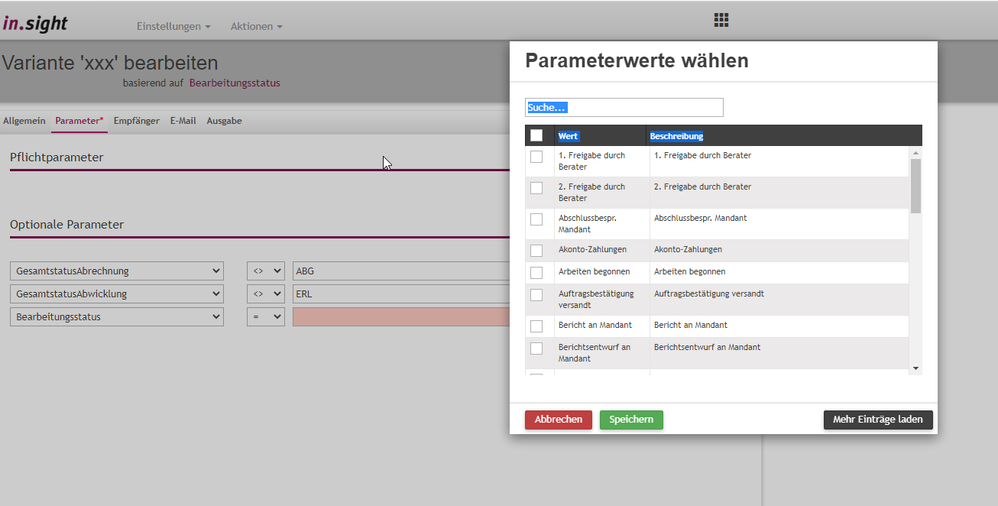Switch to the Empfänger tab
Image resolution: width=998 pixels, height=506 pixels.
tap(136, 121)
